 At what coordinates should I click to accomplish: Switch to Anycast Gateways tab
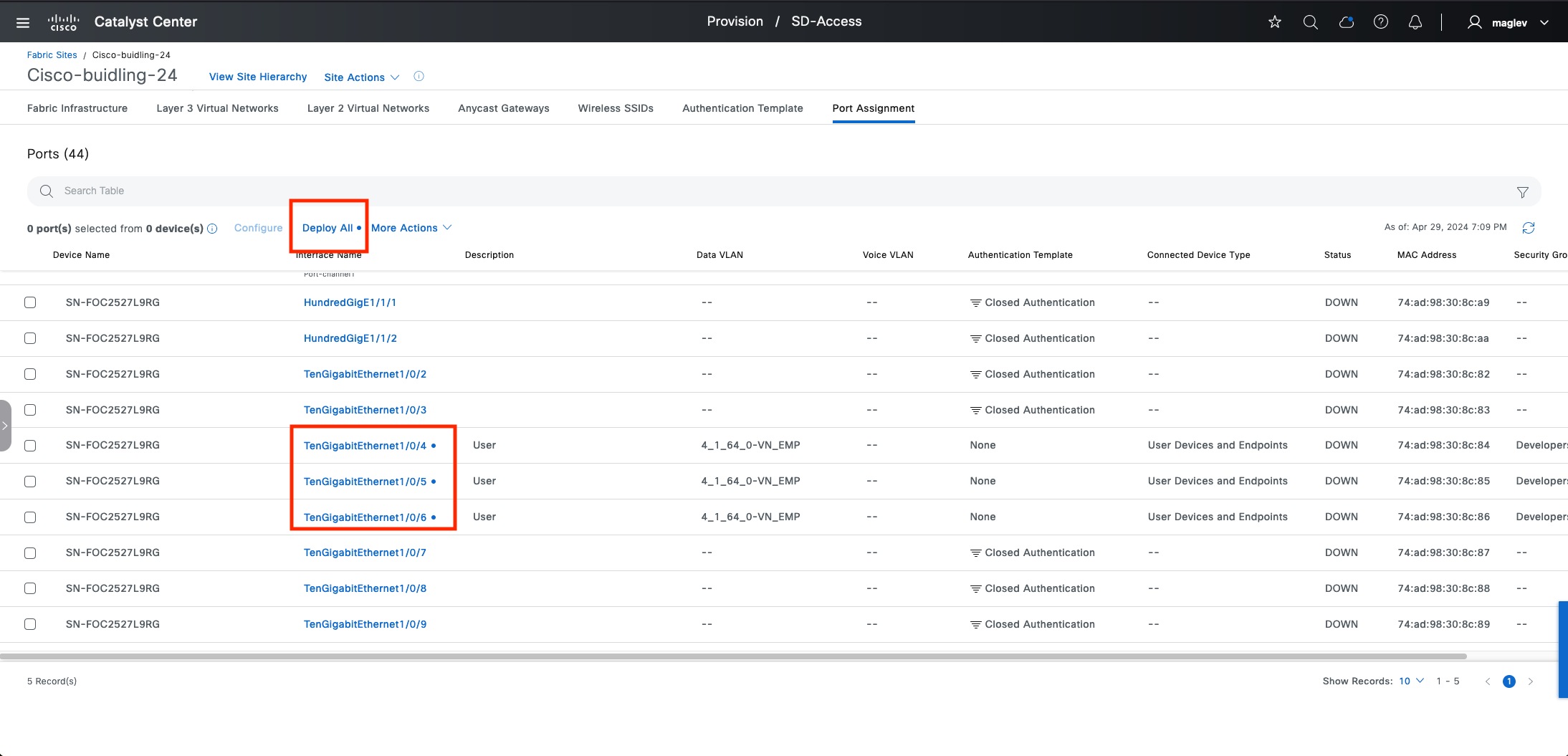tap(503, 108)
